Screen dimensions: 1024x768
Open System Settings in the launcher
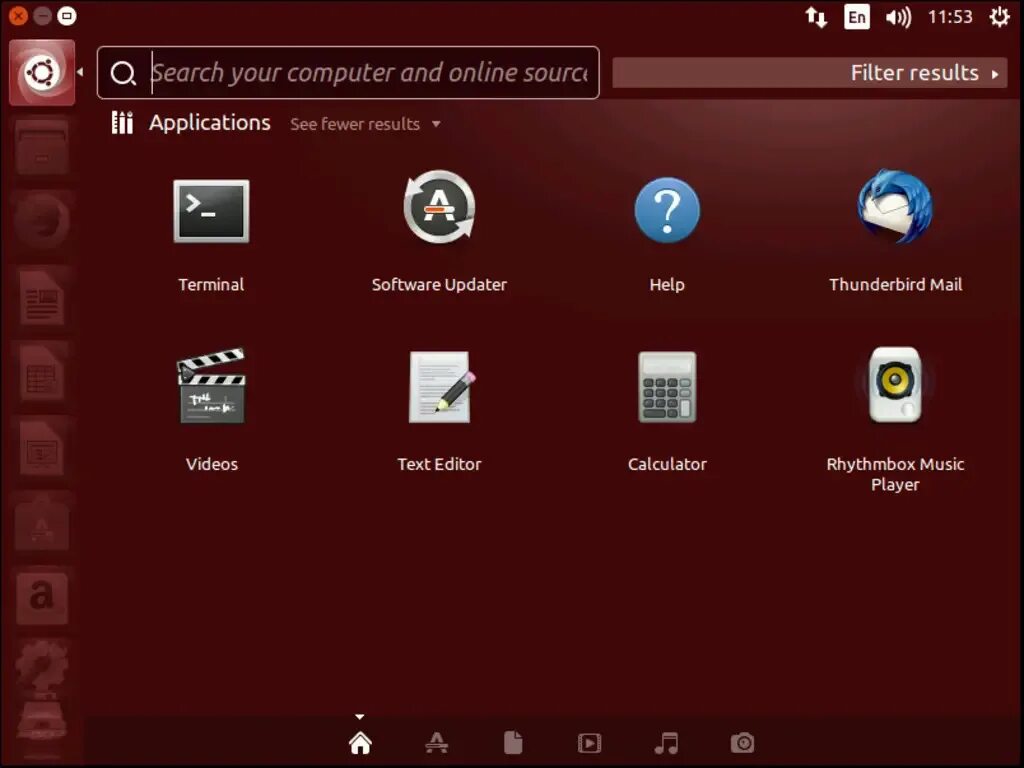click(x=42, y=667)
